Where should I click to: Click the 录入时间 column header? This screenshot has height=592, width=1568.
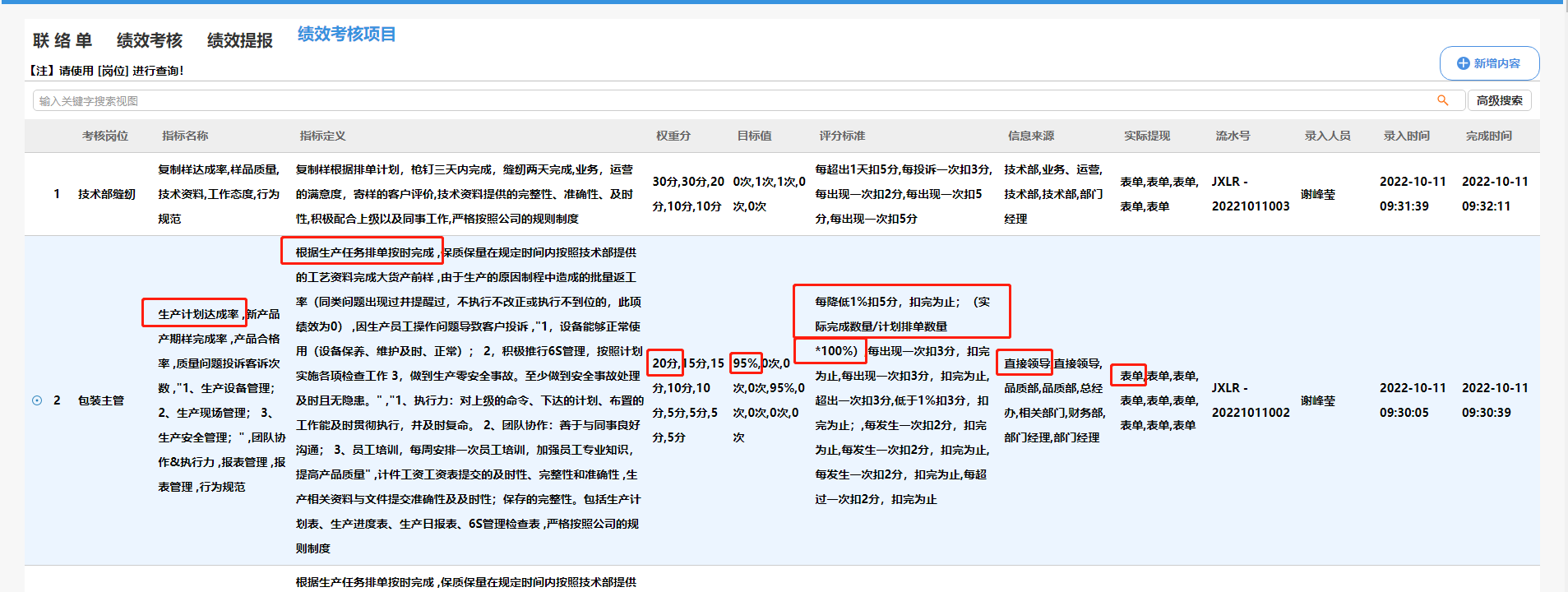tap(1406, 136)
